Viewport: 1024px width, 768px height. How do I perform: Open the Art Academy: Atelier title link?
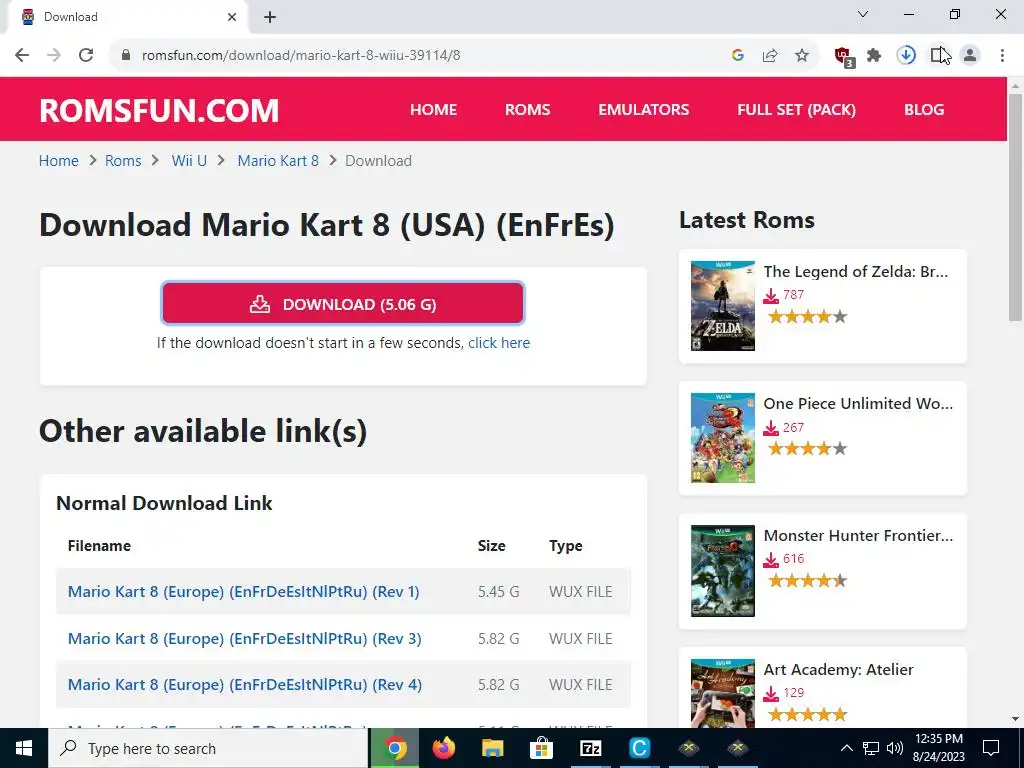point(839,669)
